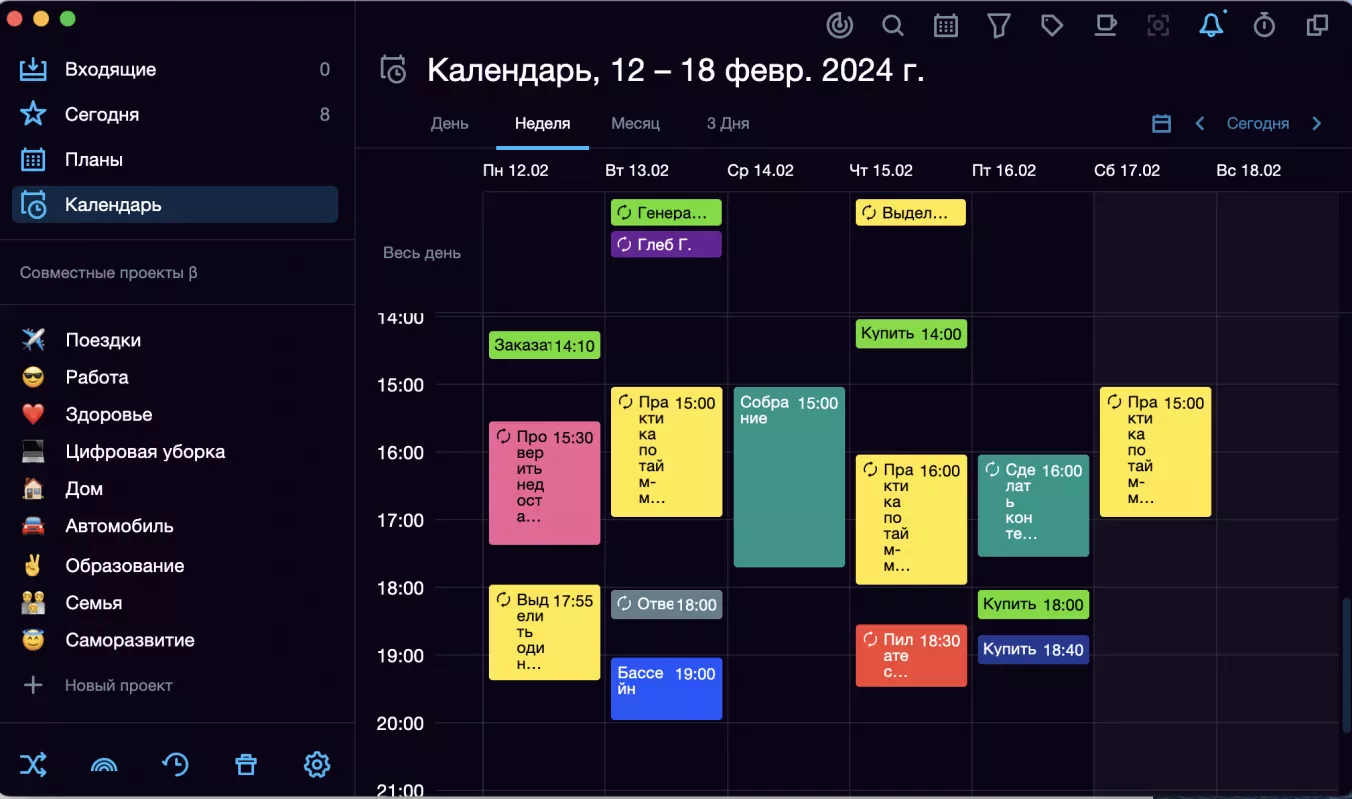Open the green Генера… all-day event
Screen dimensions: 1352x799
pyautogui.click(x=666, y=212)
